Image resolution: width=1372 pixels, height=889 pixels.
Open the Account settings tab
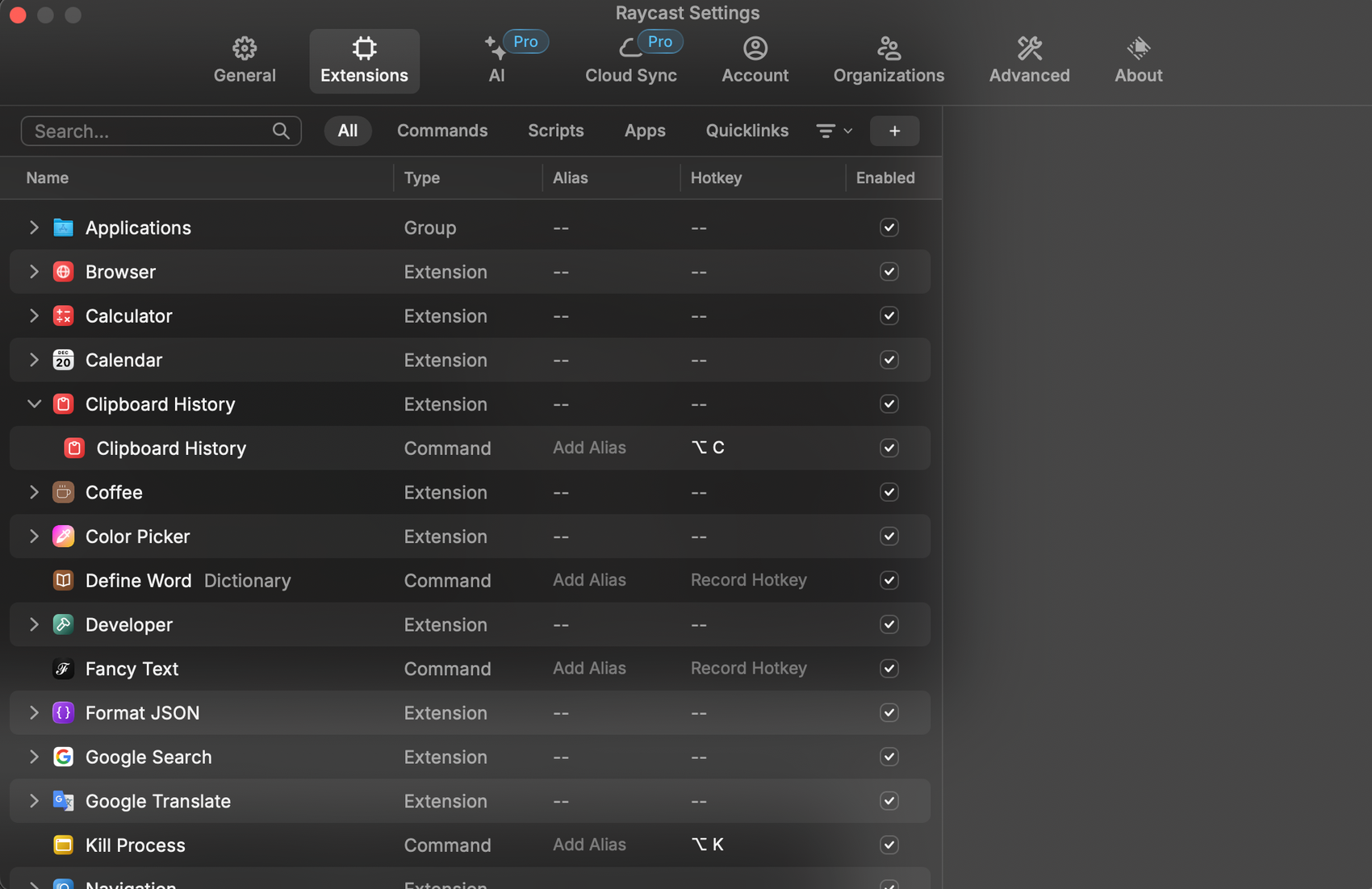click(755, 61)
